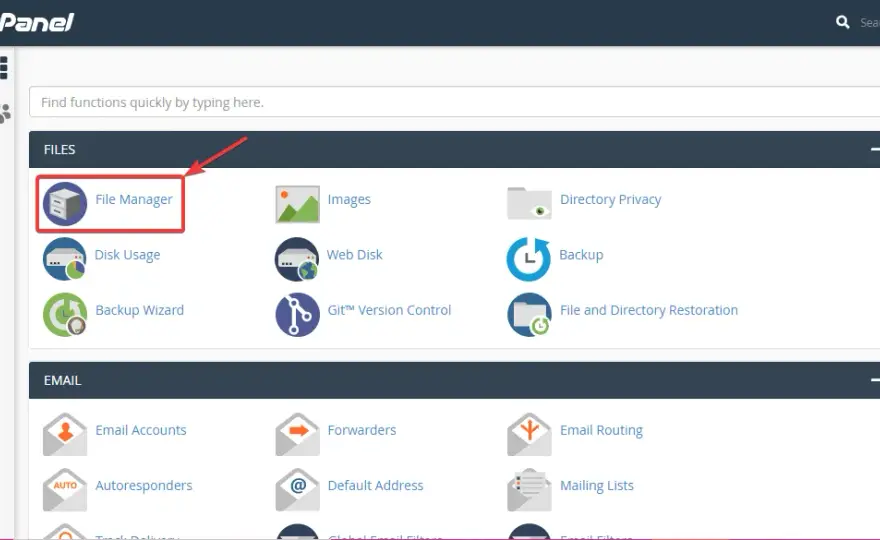Screen dimensions: 880x540
Task: Open the Git Version Control icon
Action: click(x=297, y=314)
